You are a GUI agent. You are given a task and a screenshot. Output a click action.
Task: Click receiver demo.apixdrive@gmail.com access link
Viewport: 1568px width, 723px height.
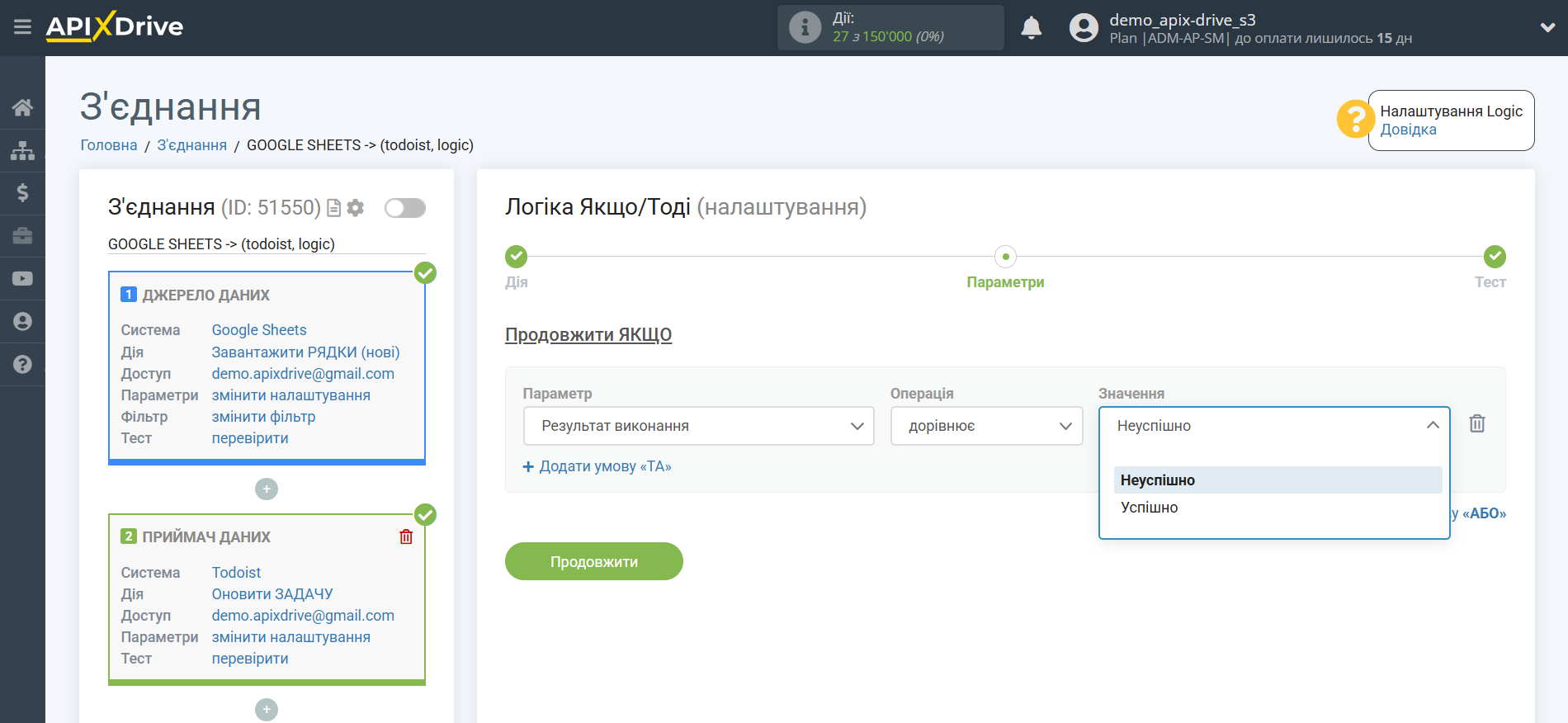[x=303, y=616]
